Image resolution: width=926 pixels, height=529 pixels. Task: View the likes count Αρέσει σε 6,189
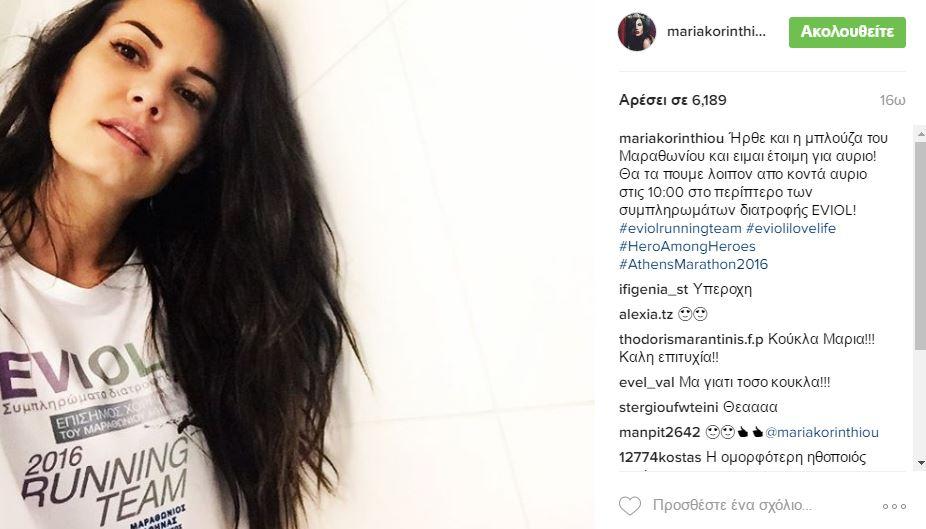(673, 100)
